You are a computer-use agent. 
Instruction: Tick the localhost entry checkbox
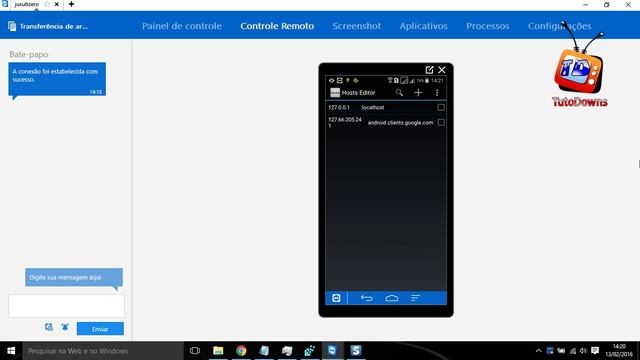tap(441, 107)
